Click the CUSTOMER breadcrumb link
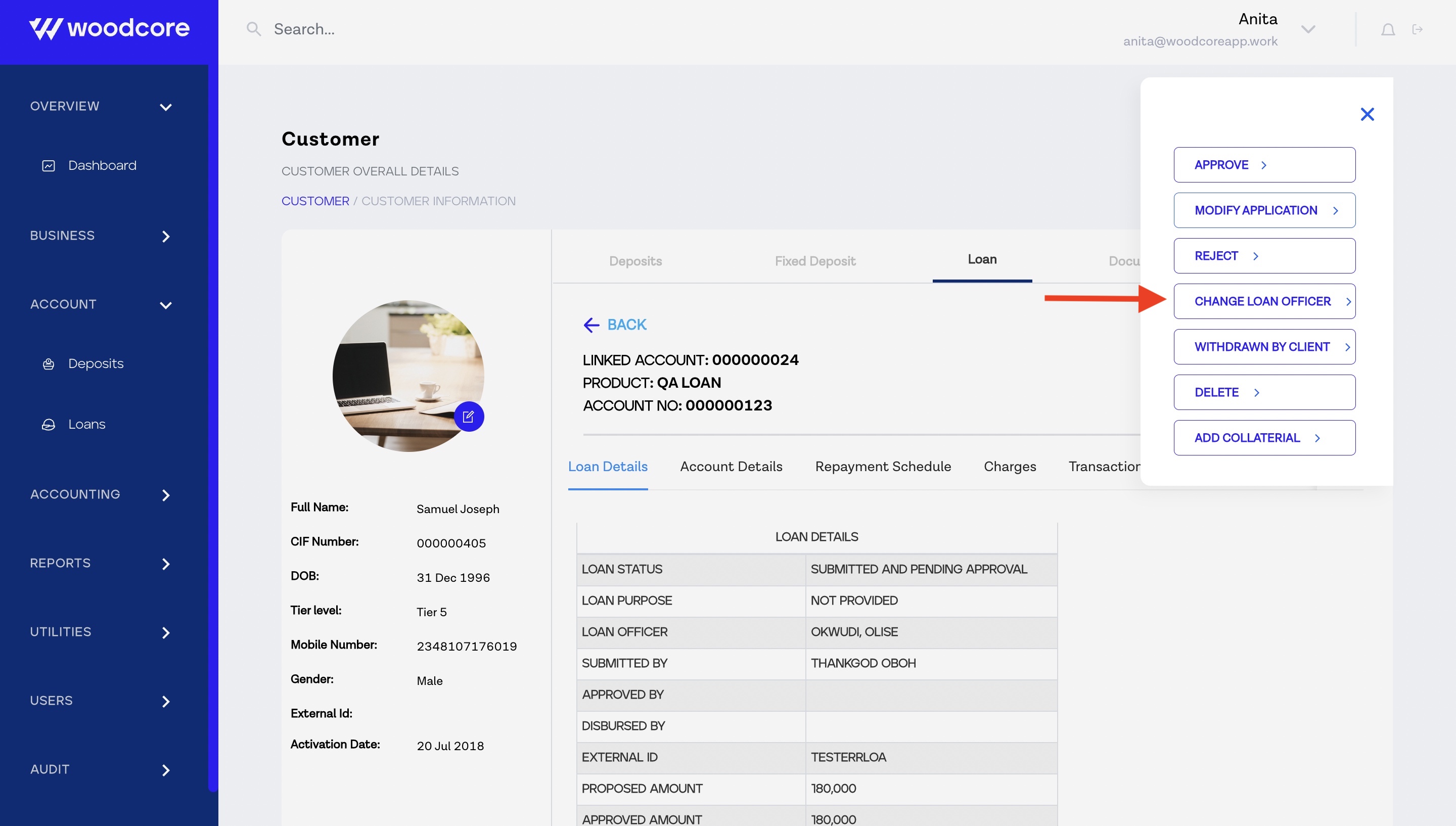 coord(315,201)
